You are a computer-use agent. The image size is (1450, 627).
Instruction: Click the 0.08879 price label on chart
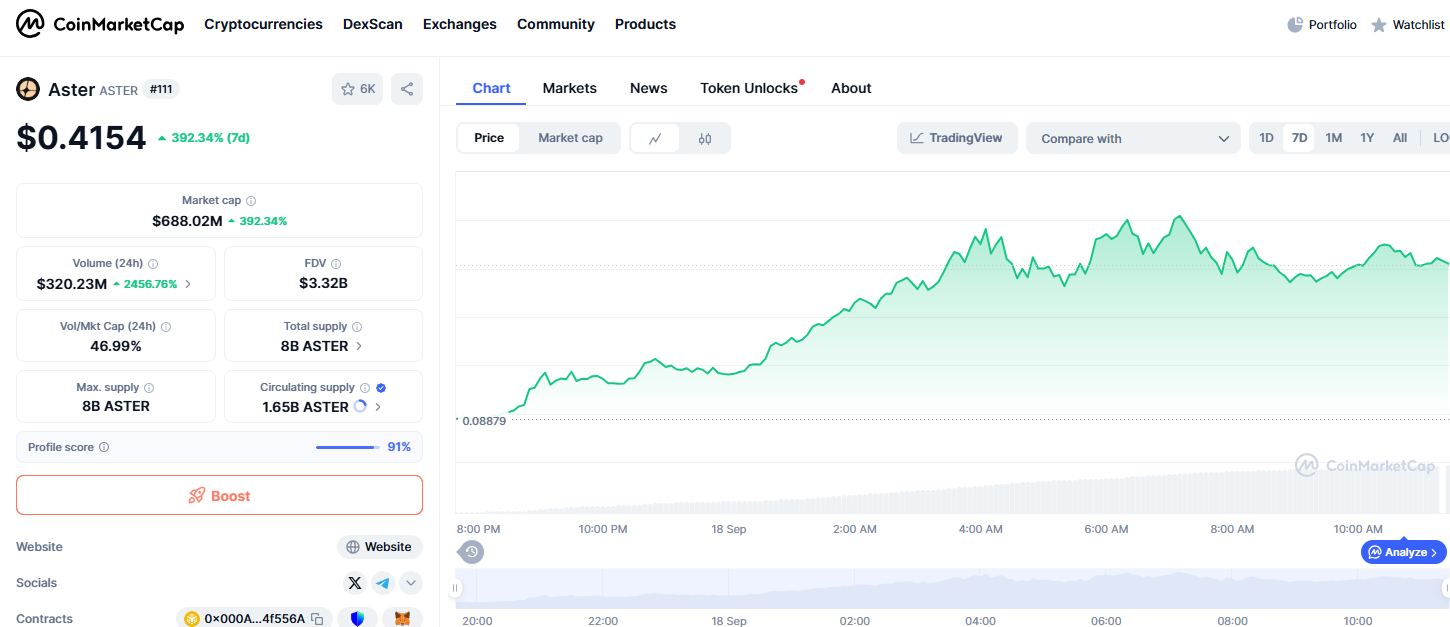point(483,421)
